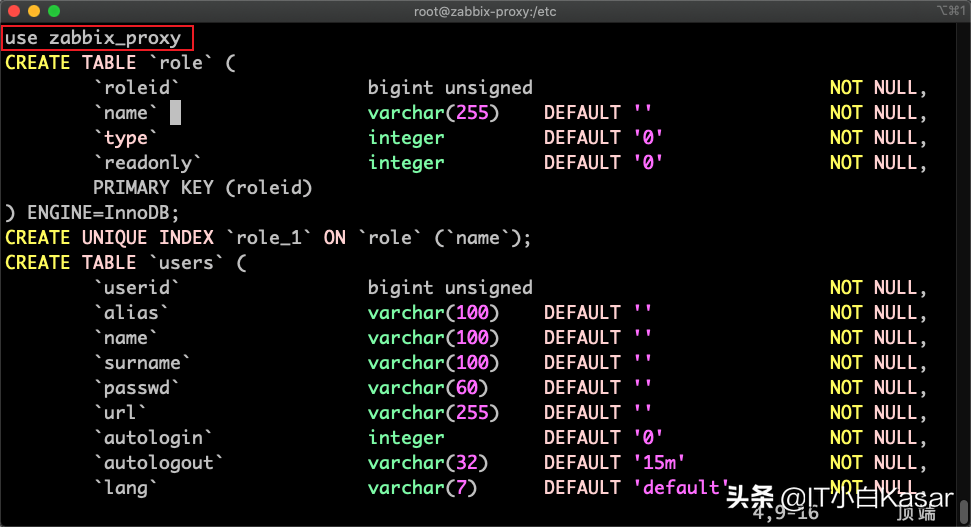Click the `userid` column name
The width and height of the screenshot is (971, 527).
point(137,288)
